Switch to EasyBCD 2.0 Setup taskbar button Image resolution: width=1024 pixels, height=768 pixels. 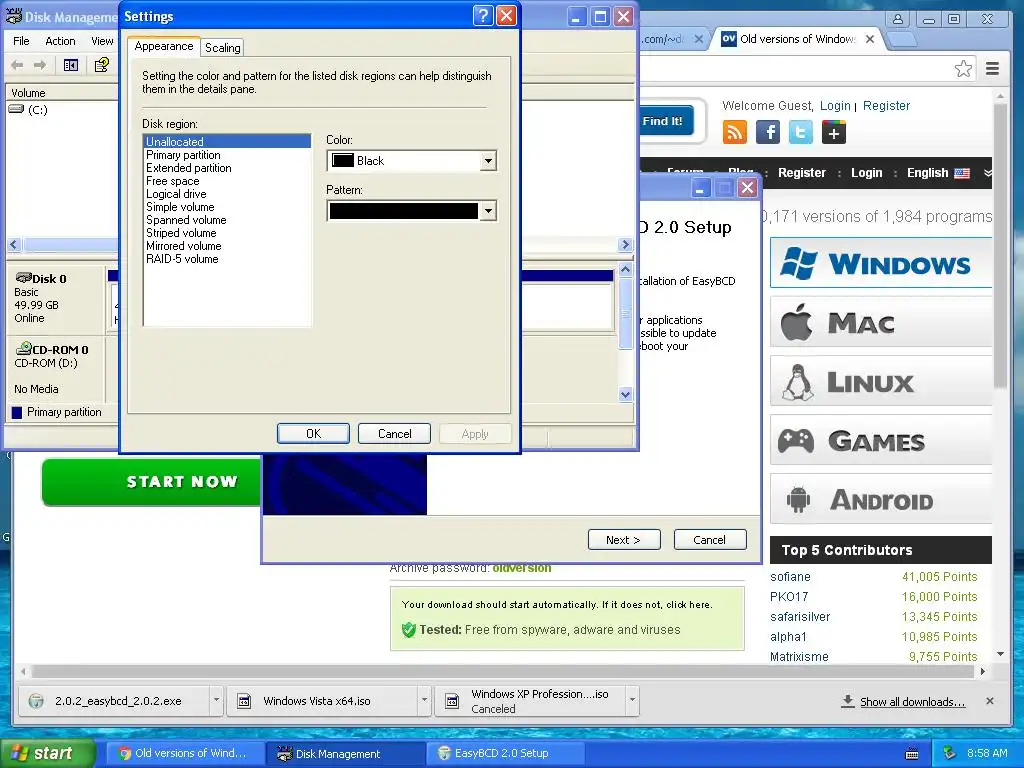505,754
